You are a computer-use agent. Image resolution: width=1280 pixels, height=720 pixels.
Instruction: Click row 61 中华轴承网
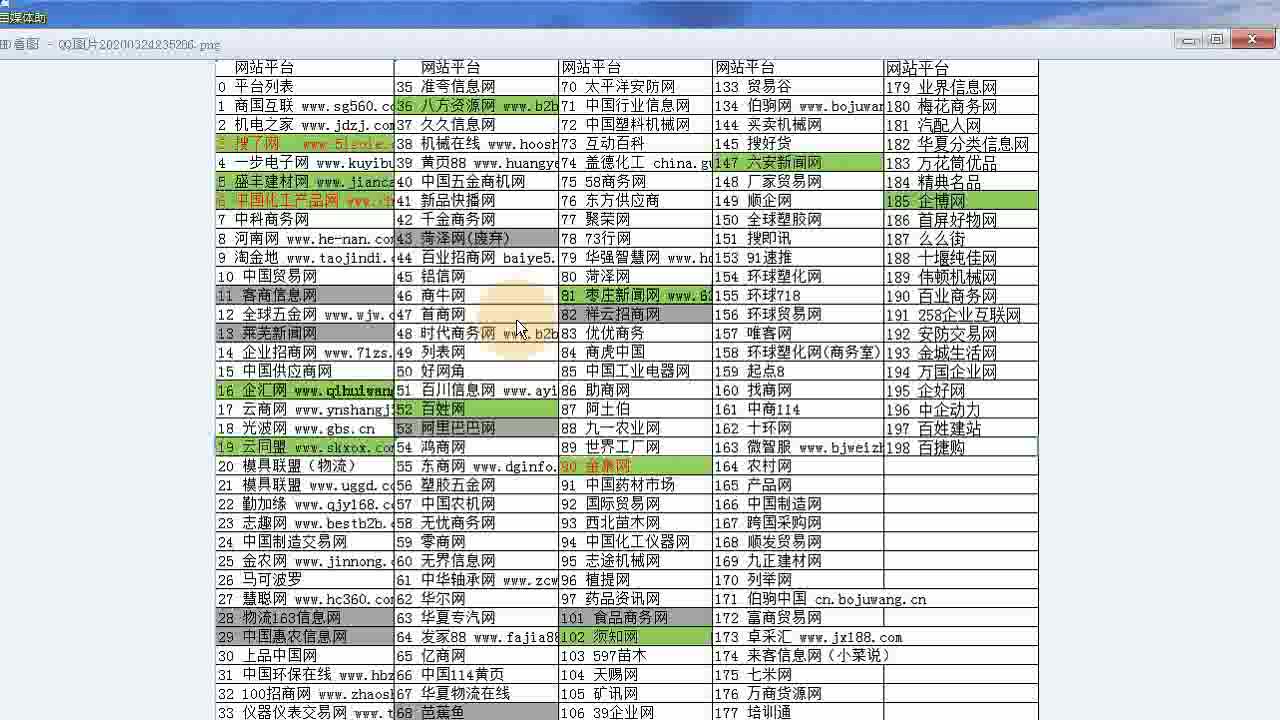[x=476, y=580]
